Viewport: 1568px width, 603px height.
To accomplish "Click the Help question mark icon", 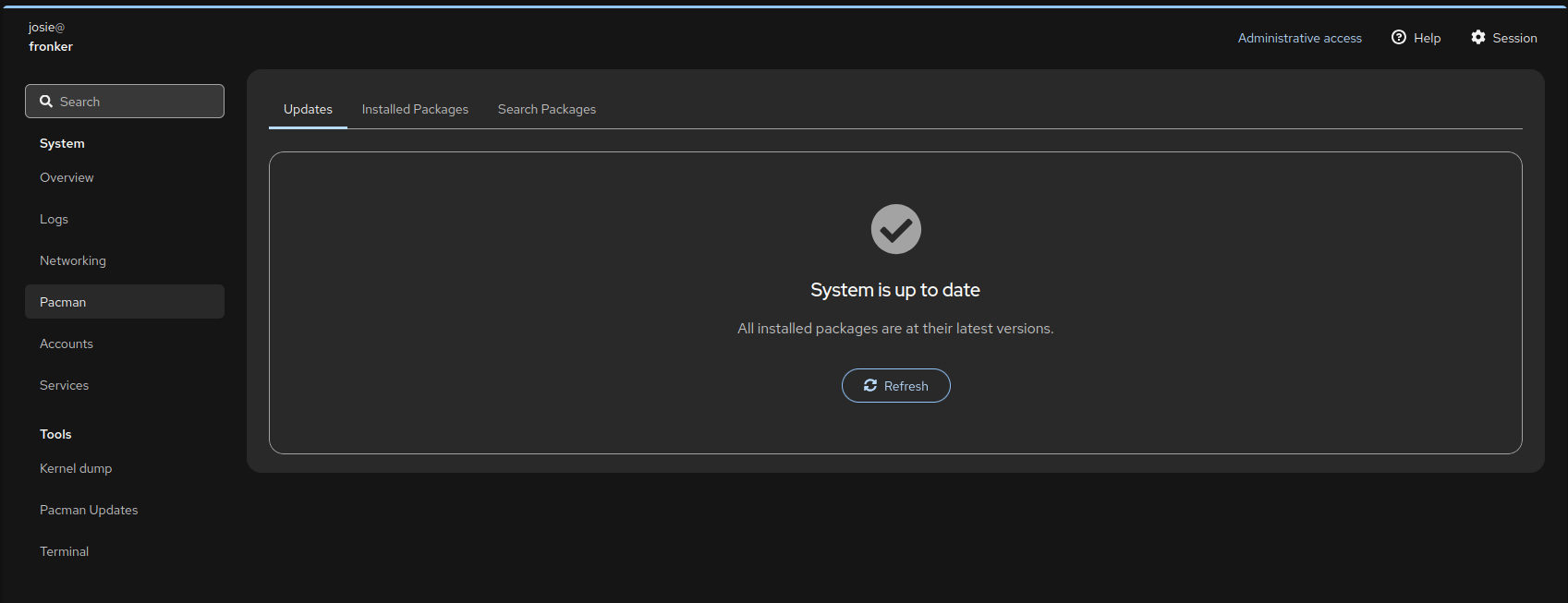I will tap(1398, 37).
